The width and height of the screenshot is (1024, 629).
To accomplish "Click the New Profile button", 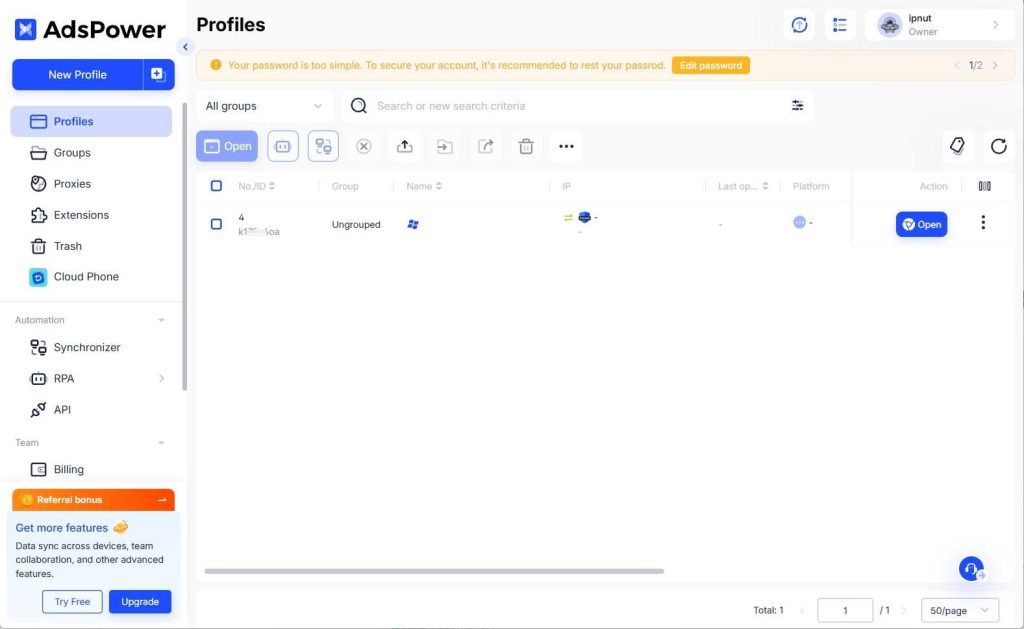I will pyautogui.click(x=78, y=75).
